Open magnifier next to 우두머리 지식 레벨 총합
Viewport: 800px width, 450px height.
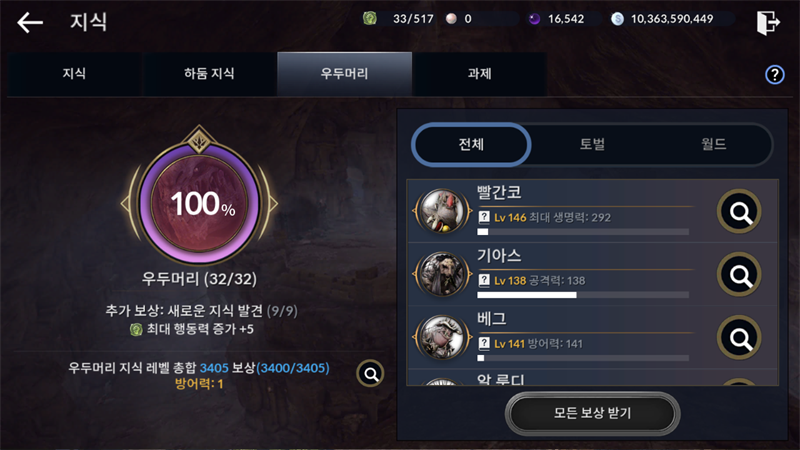pos(370,374)
